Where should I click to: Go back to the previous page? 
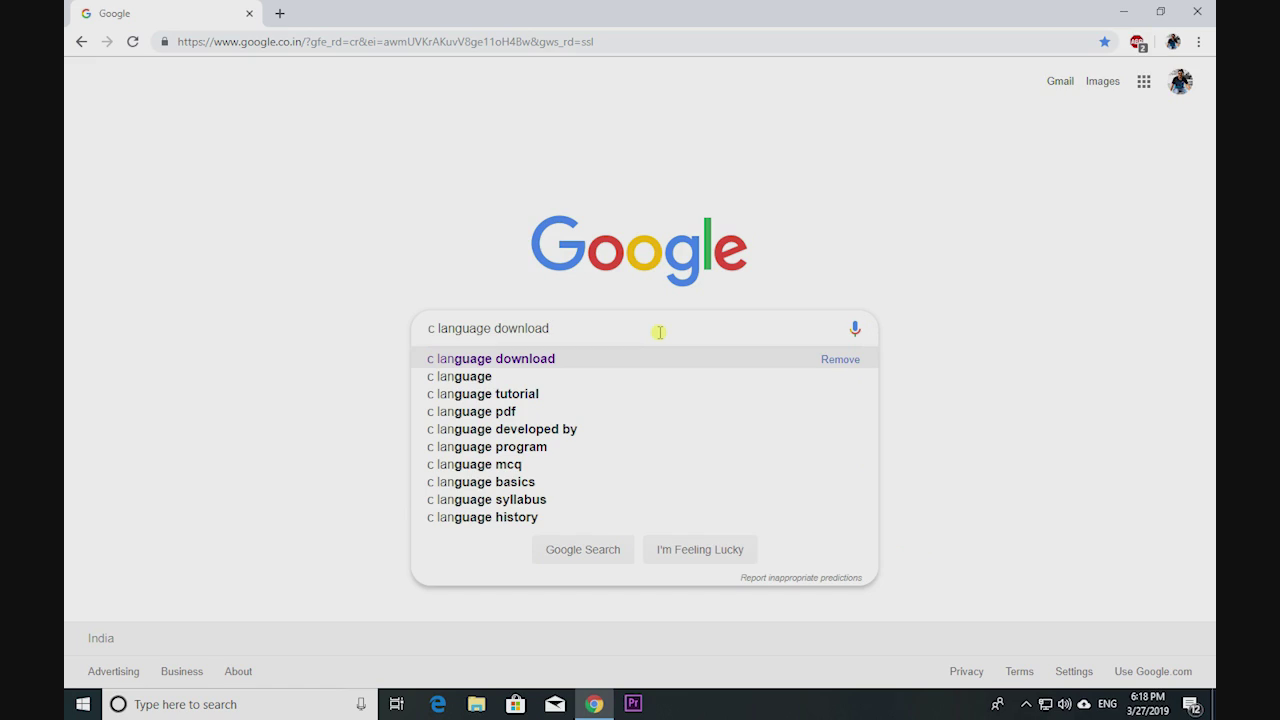point(82,42)
